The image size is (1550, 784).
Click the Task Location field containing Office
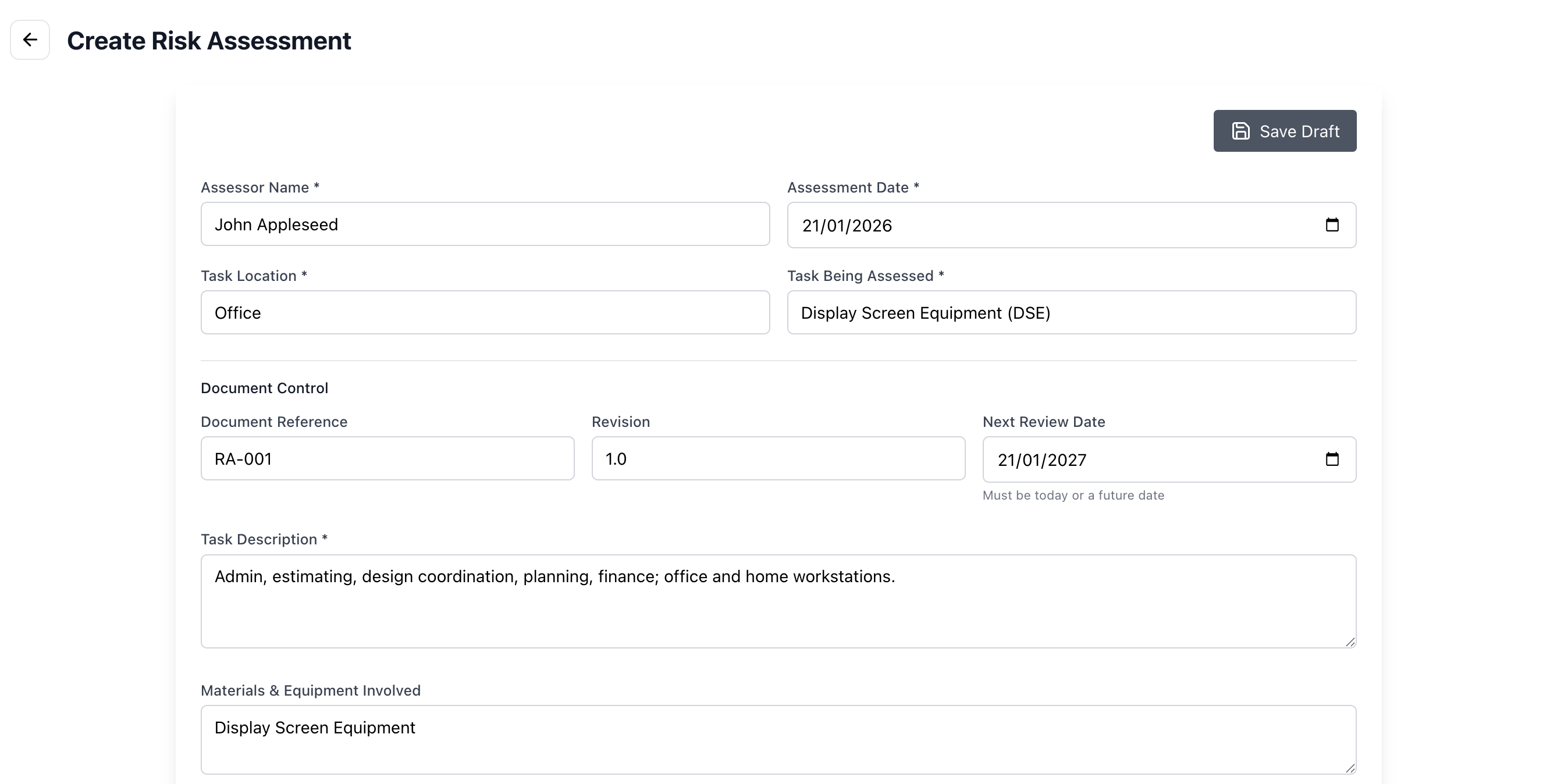485,312
